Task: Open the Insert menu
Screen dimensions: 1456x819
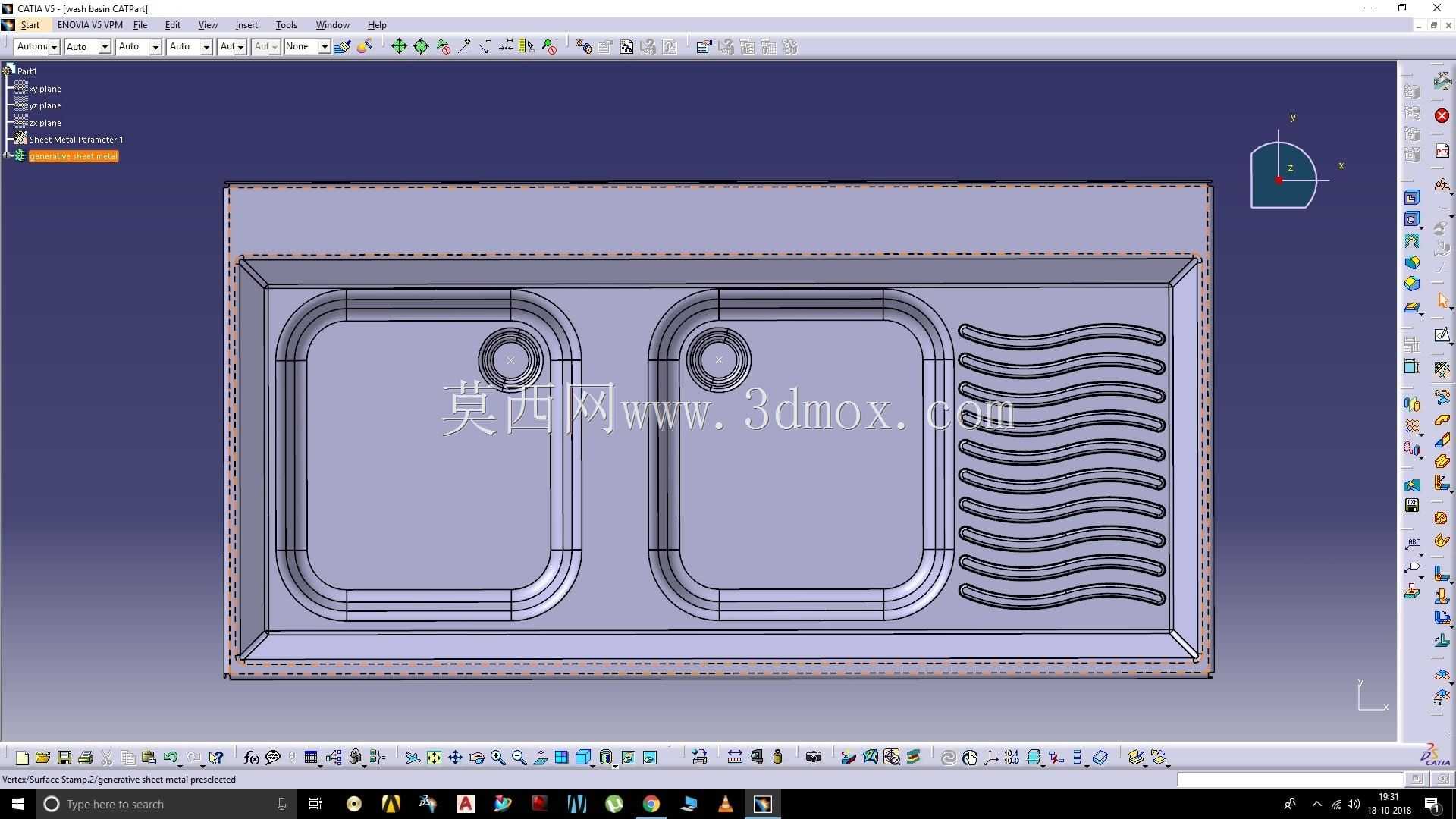Action: coord(246,25)
